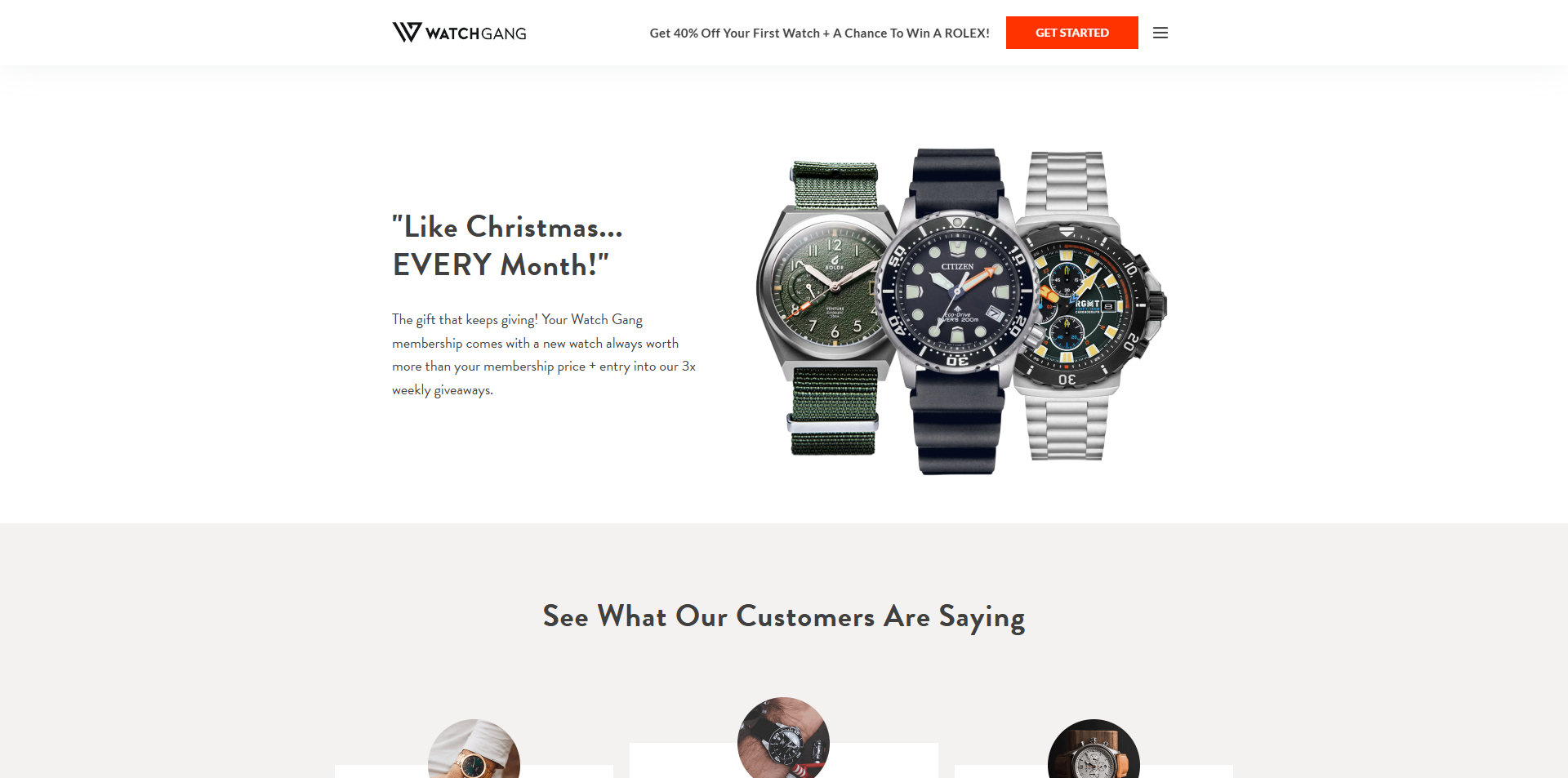Viewport: 1568px width, 778px height.
Task: Click the GET STARTED button
Action: tap(1071, 33)
